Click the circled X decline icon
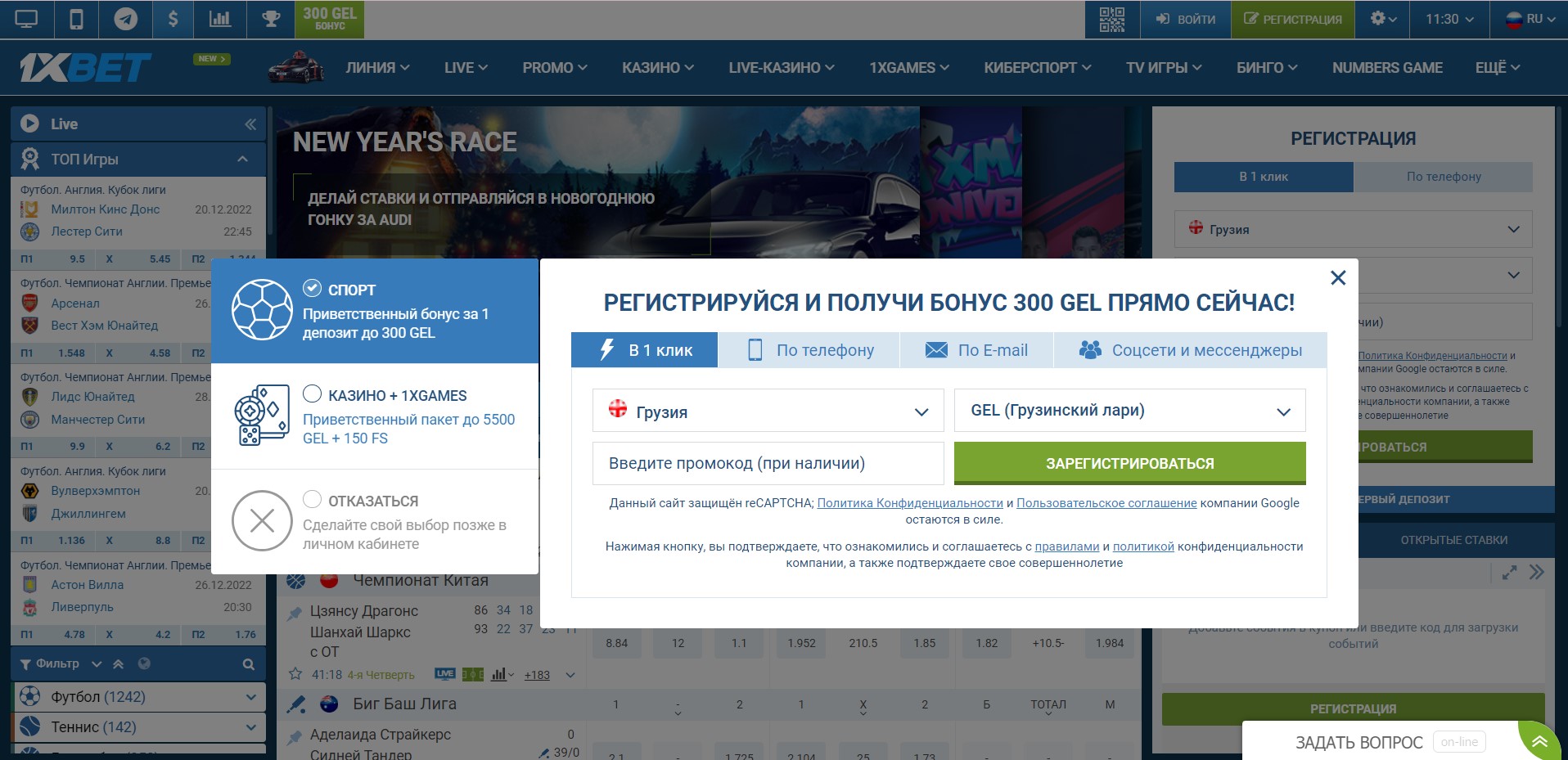Image resolution: width=1568 pixels, height=760 pixels. click(262, 520)
